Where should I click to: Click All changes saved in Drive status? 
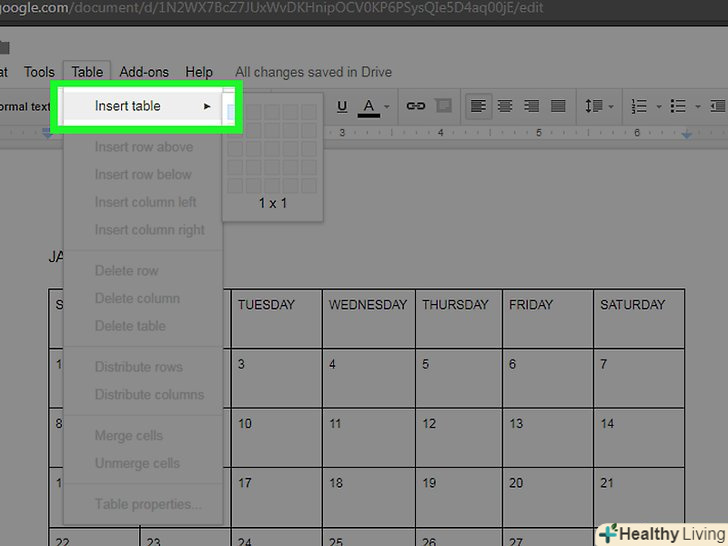(x=313, y=72)
